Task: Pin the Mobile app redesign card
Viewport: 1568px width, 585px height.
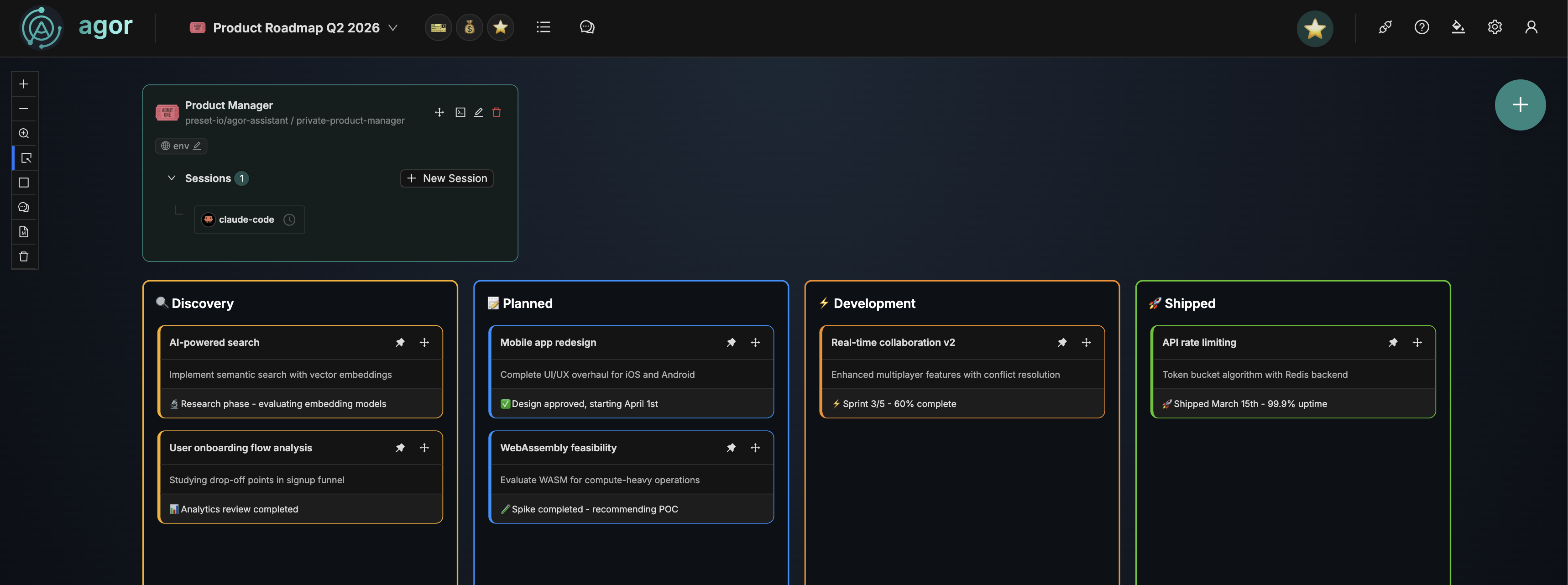Action: (731, 342)
